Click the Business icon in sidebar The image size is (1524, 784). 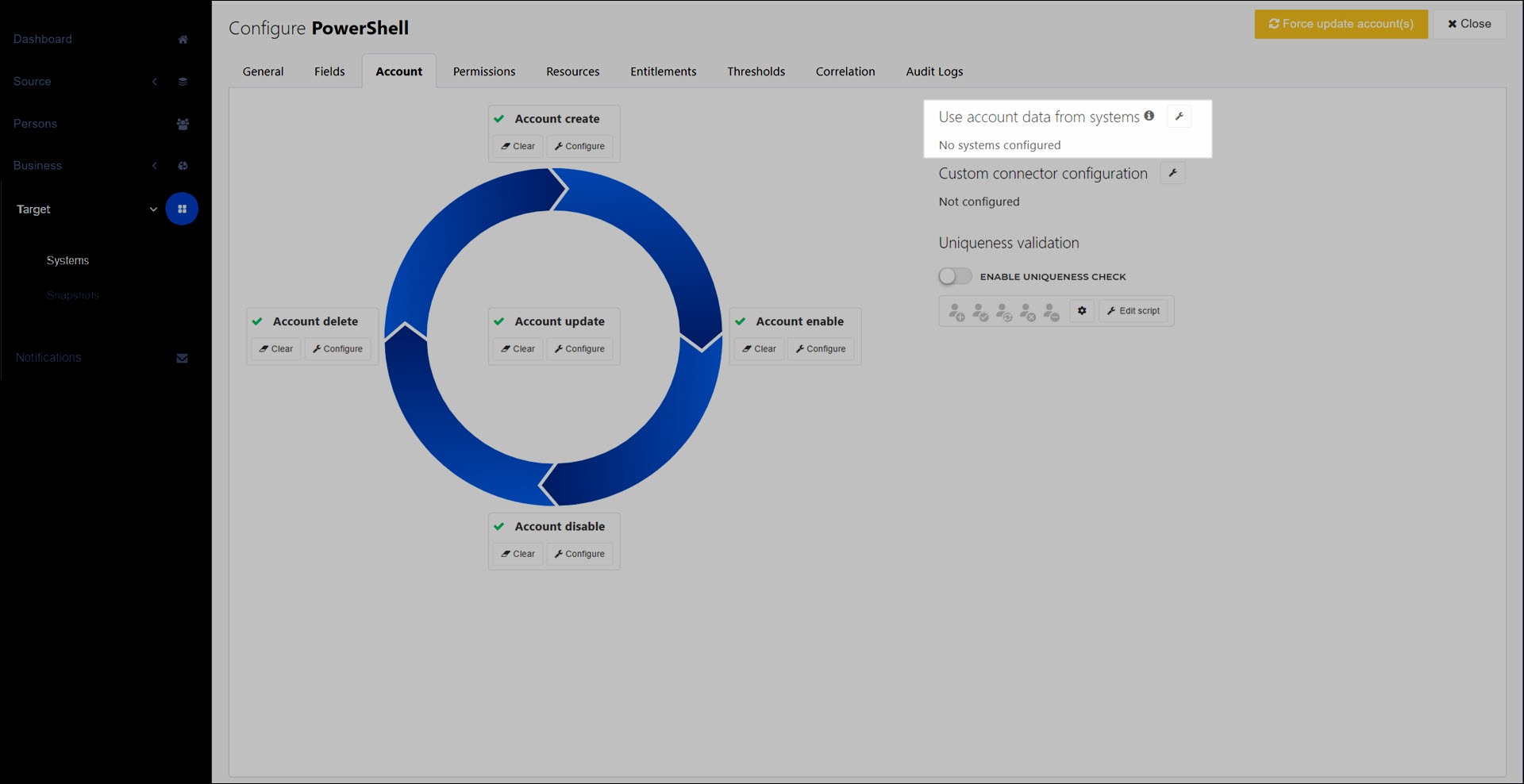click(x=183, y=166)
